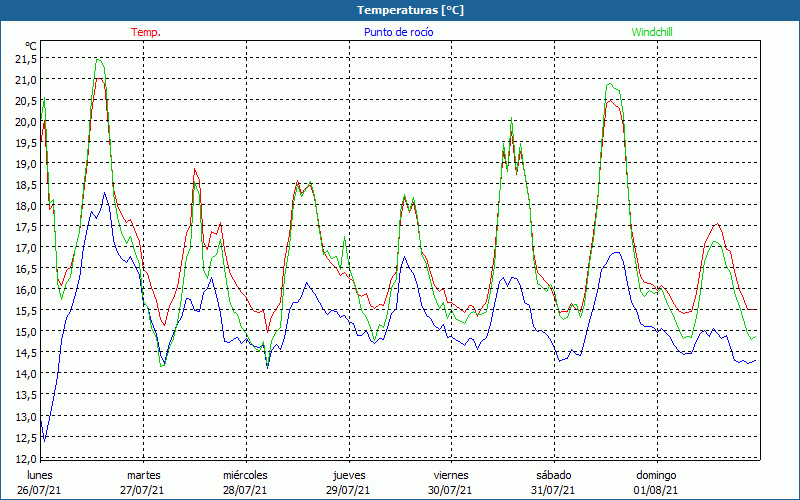This screenshot has width=800, height=500.
Task: Click the '30/07/21' date label
Action: (x=451, y=490)
